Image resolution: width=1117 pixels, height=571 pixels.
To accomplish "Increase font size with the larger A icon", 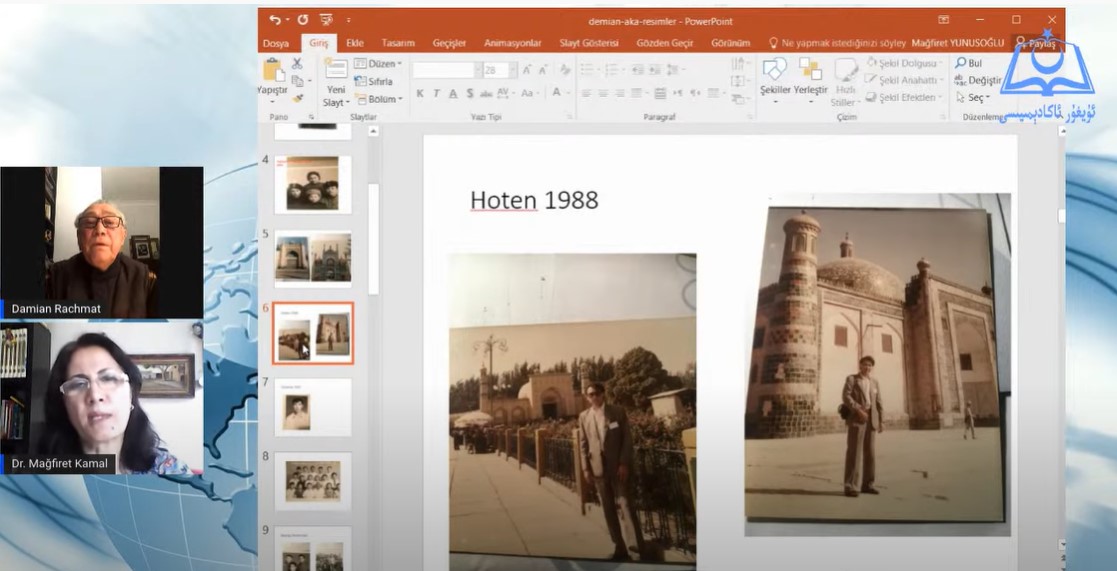I will click(526, 70).
